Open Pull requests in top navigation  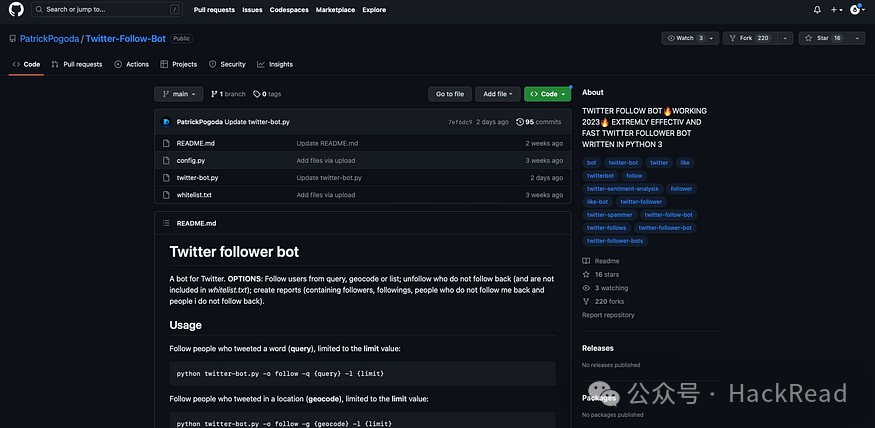coord(214,10)
